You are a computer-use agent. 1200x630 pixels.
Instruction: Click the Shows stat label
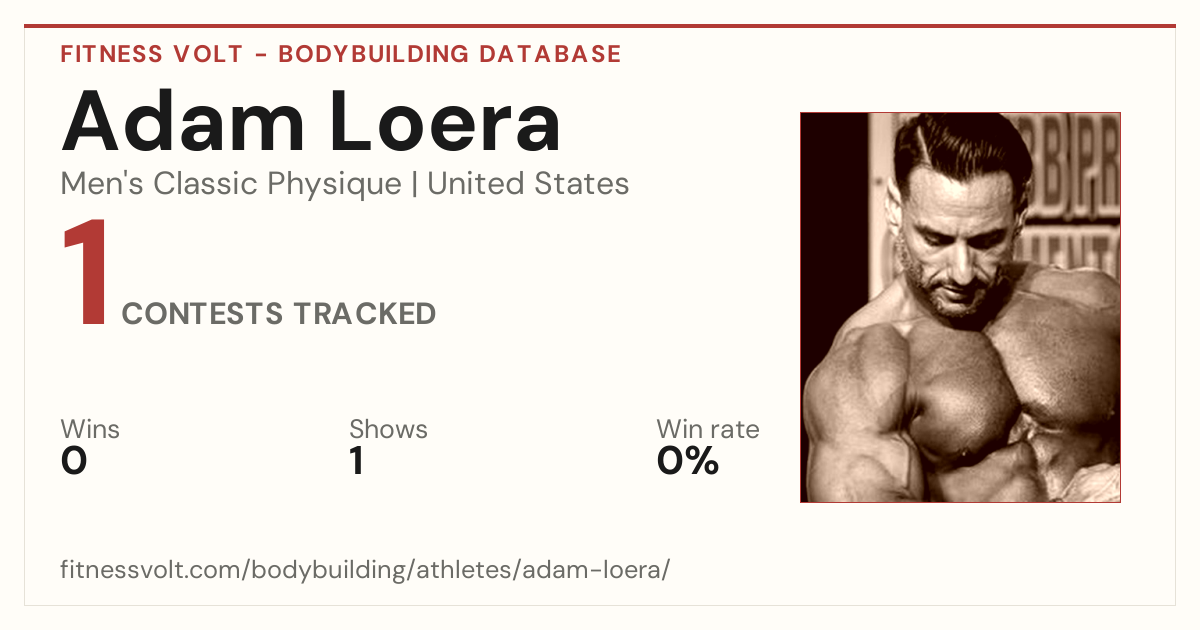pyautogui.click(x=388, y=429)
